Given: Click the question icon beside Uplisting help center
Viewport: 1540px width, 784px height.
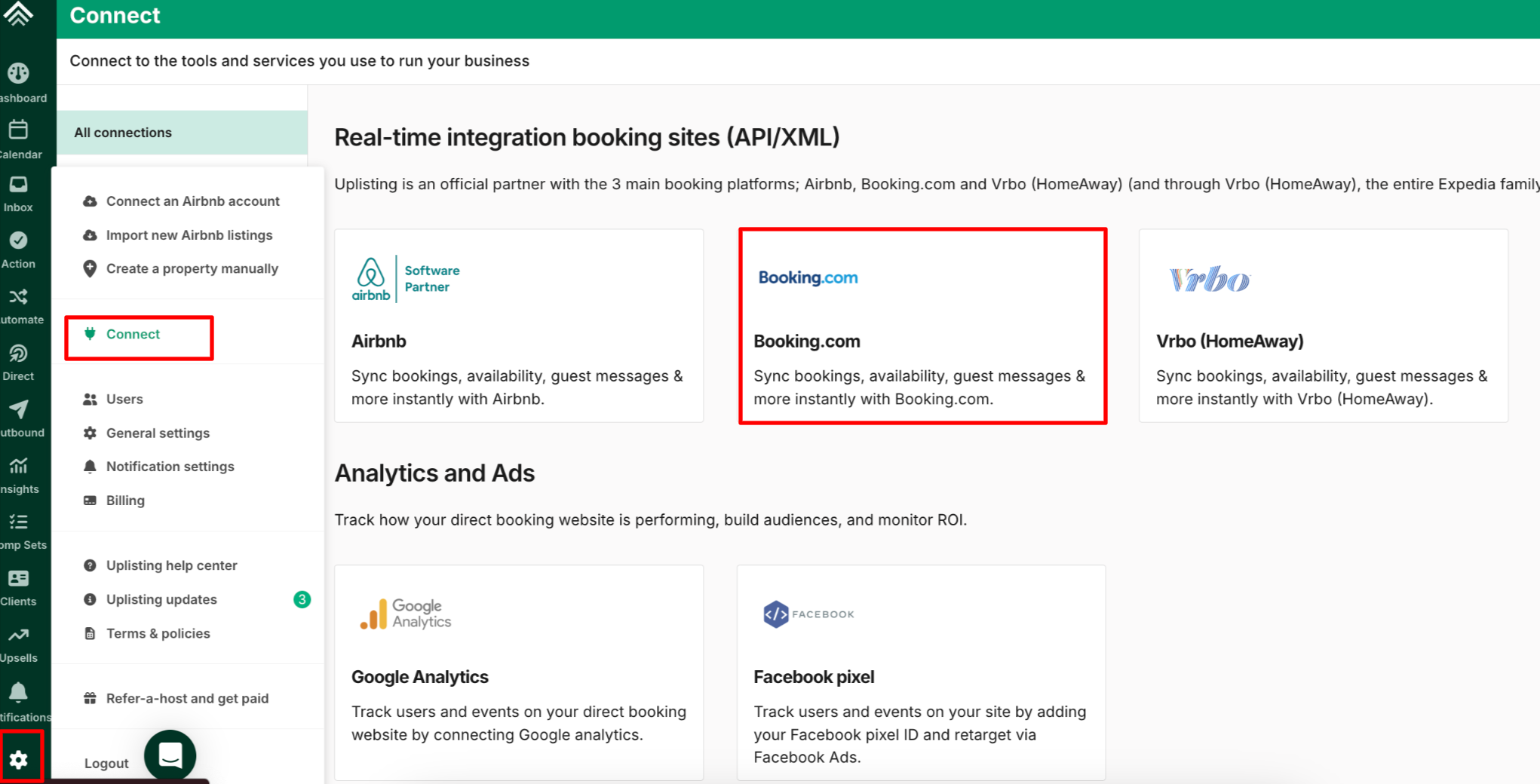Looking at the screenshot, I should tap(90, 565).
